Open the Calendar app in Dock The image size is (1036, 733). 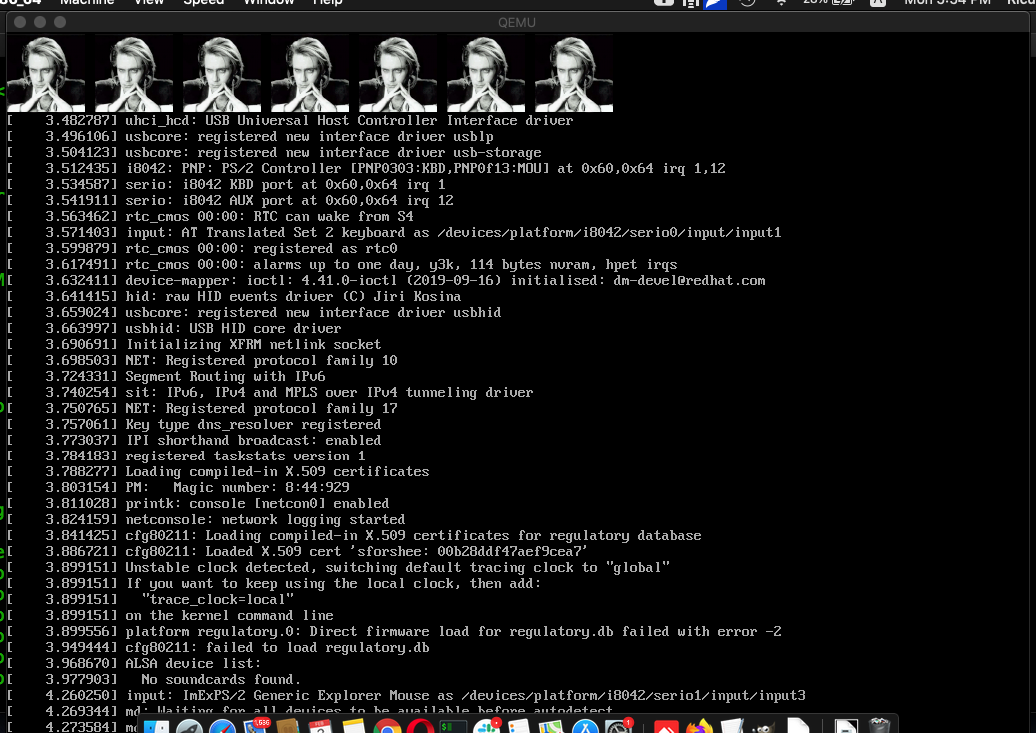[320, 726]
